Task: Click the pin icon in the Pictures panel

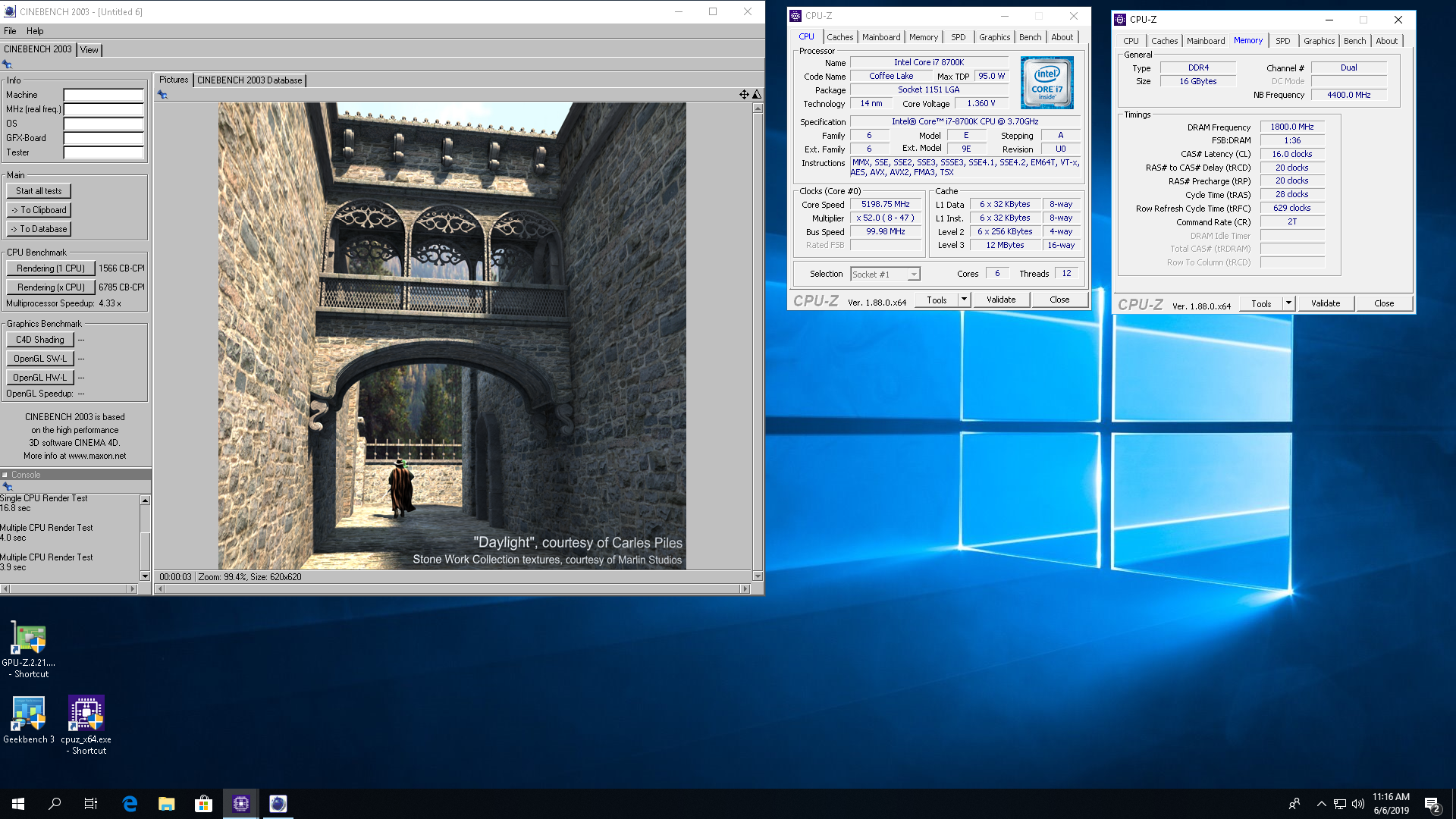Action: (x=162, y=95)
